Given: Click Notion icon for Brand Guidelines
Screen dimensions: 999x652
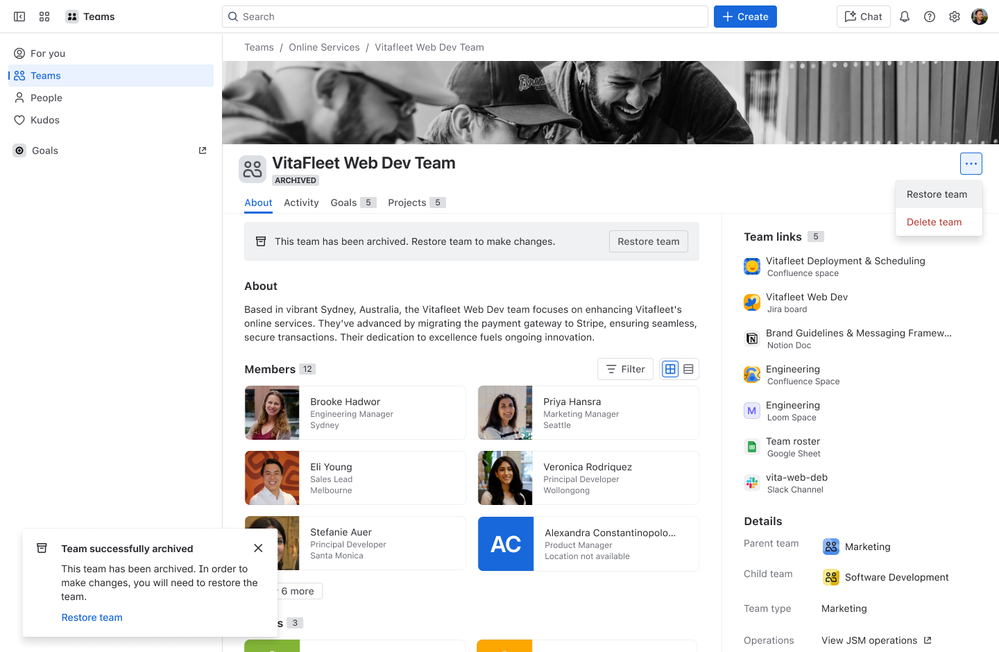Looking at the screenshot, I should pos(752,338).
